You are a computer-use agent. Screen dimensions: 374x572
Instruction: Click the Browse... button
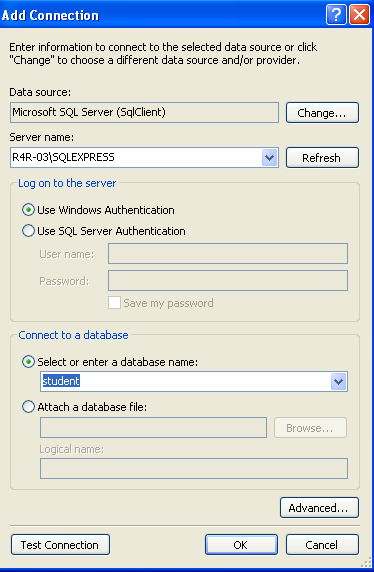pos(310,428)
